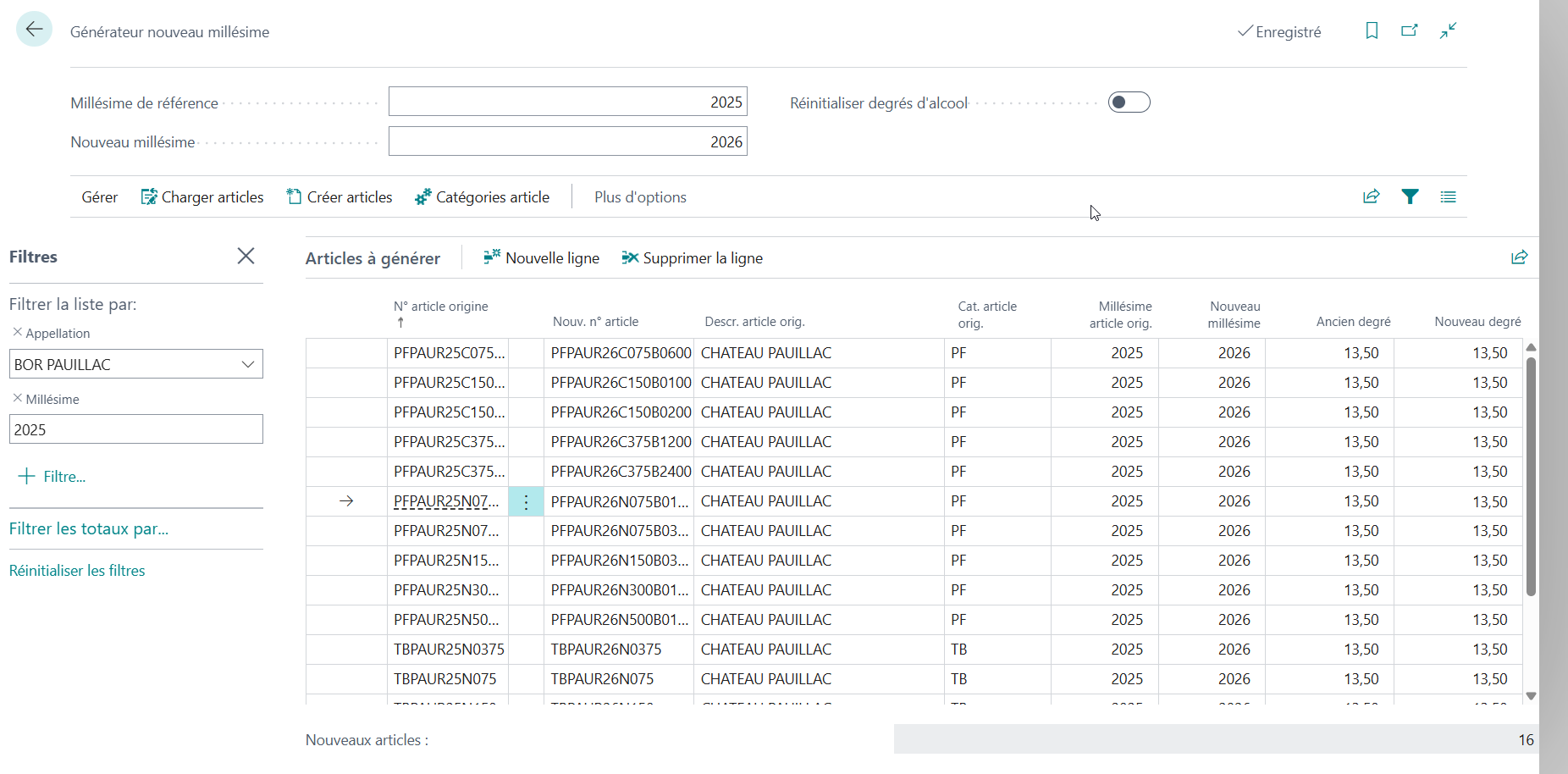Expand the BOR PAUILLAC appellation dropdown

[x=248, y=364]
